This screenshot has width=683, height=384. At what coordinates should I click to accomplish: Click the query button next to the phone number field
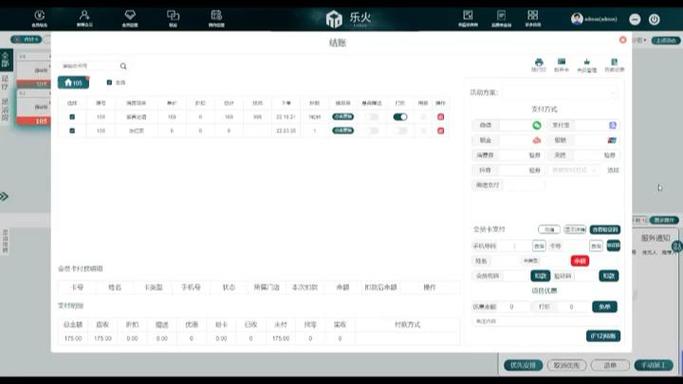[539, 246]
